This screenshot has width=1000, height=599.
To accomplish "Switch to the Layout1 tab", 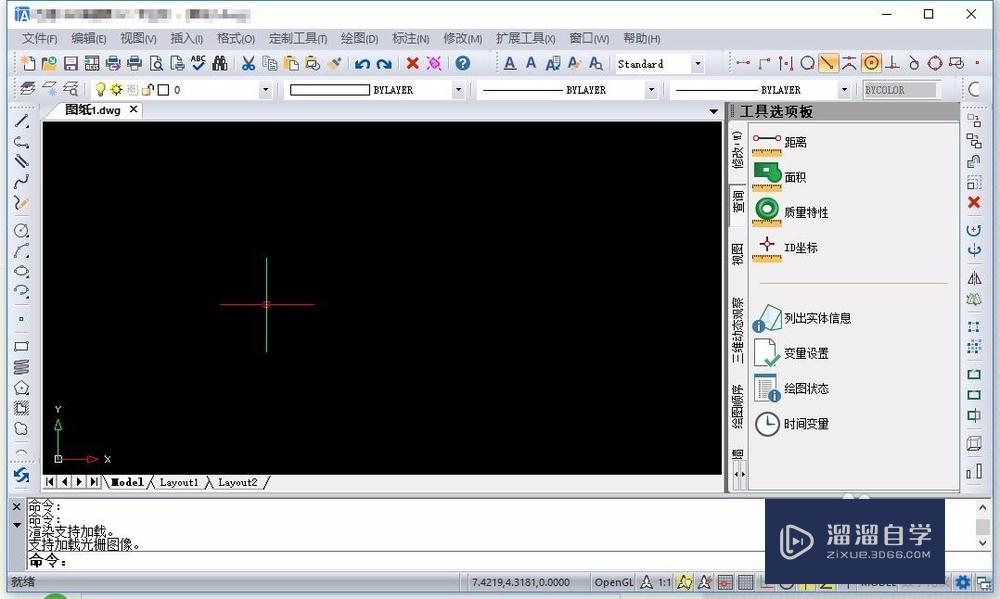I will coord(179,482).
